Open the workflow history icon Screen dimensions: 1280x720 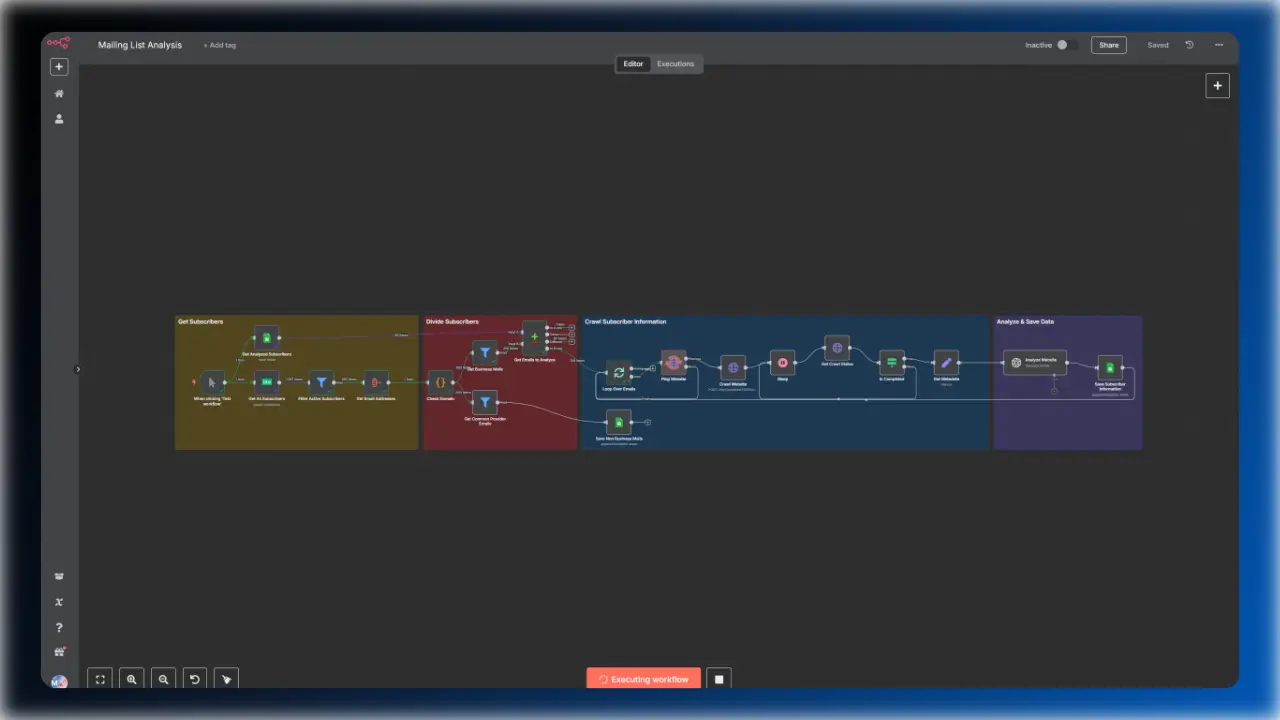pos(1189,45)
